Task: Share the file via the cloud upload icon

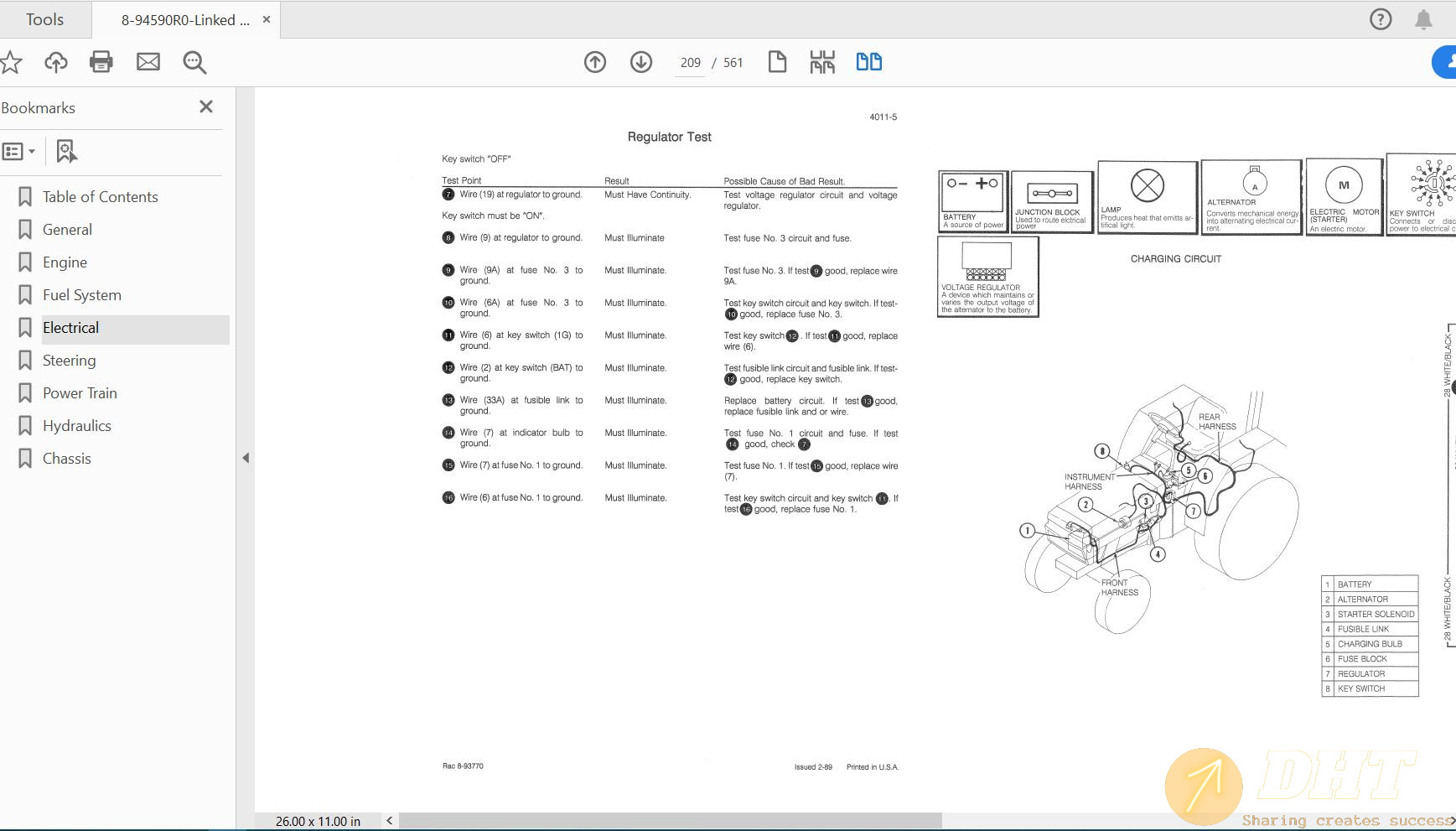Action: pos(55,61)
